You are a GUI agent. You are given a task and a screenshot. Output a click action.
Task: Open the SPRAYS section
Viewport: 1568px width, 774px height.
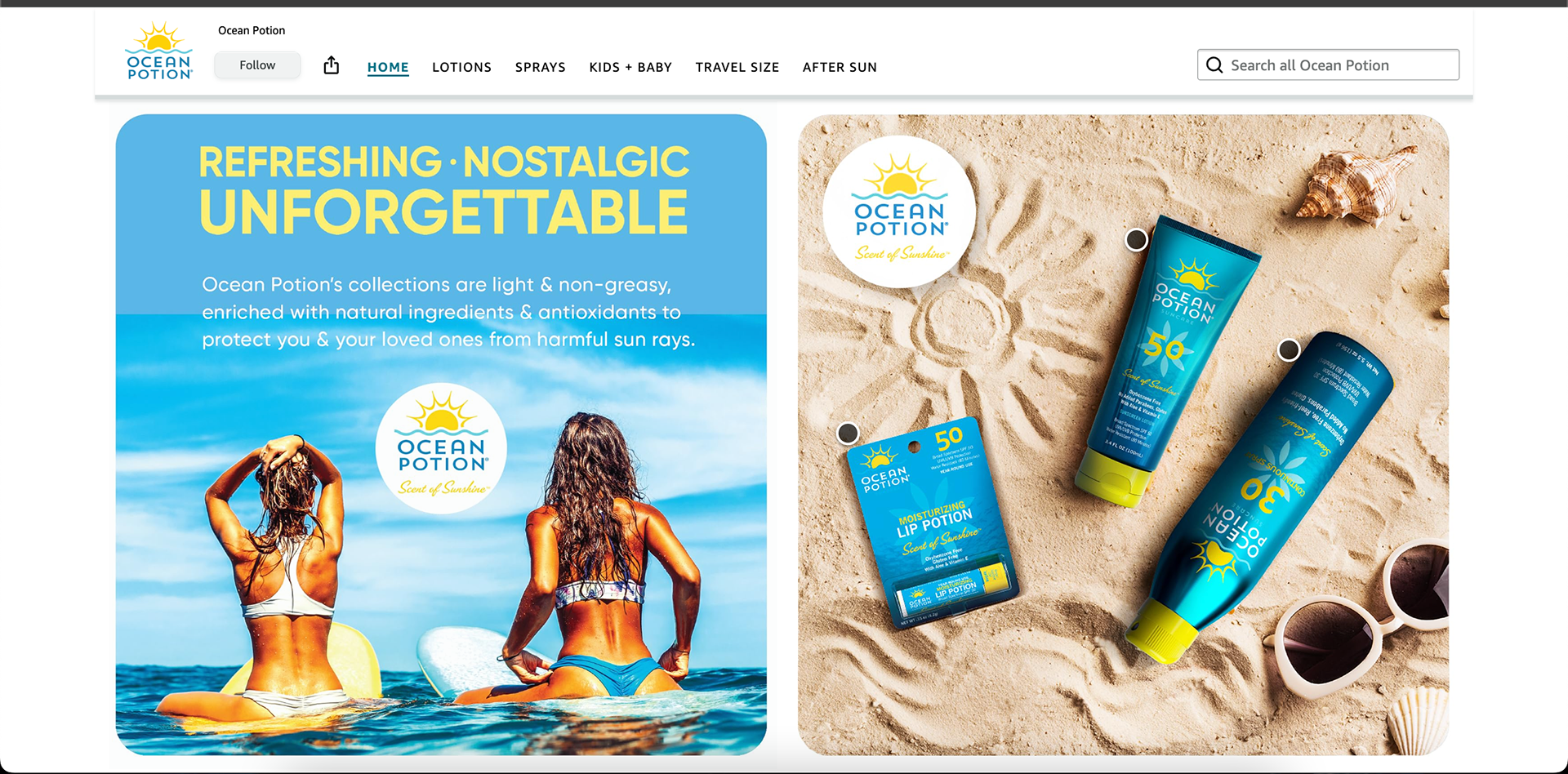point(540,67)
